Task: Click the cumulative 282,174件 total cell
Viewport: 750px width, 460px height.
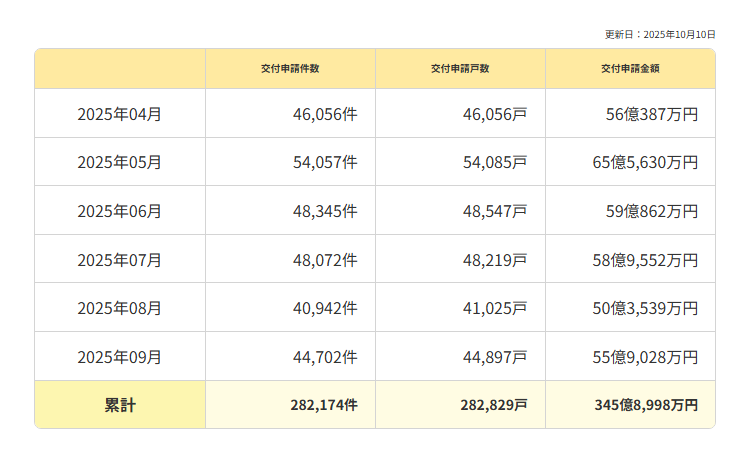Action: (x=324, y=405)
